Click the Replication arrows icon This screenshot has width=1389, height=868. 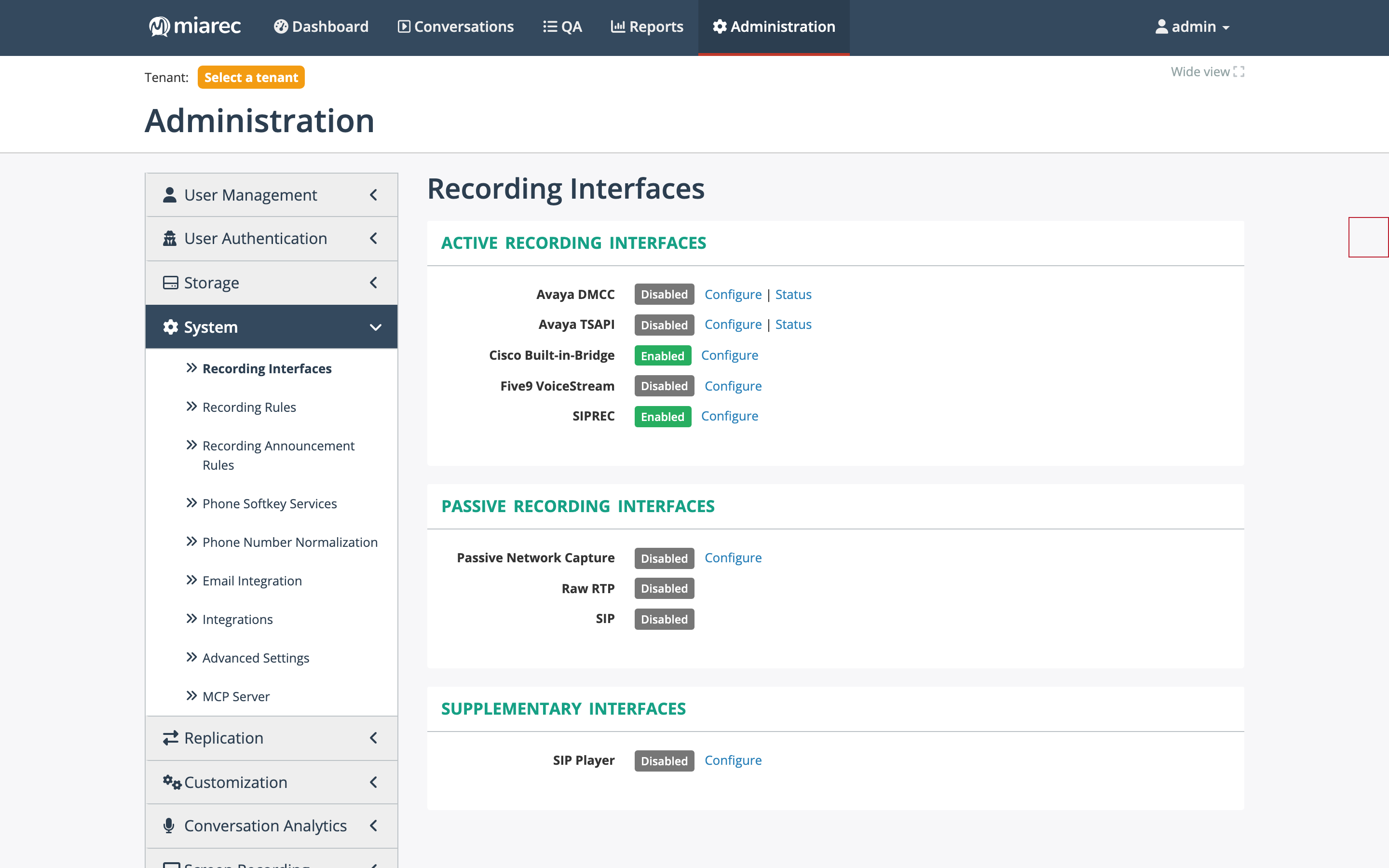point(170,738)
